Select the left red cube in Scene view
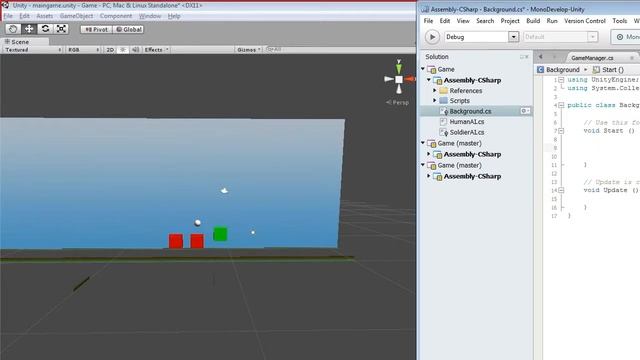Viewport: 640px width, 360px height. [x=176, y=241]
